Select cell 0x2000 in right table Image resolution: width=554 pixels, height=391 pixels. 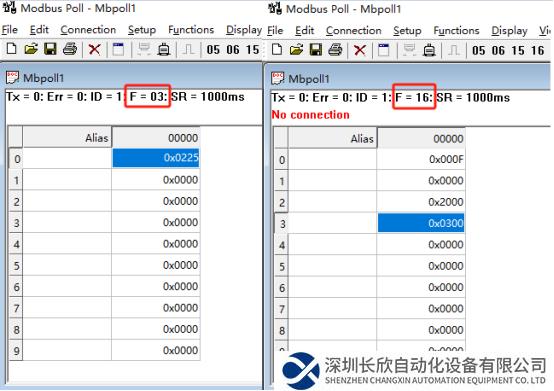point(421,202)
